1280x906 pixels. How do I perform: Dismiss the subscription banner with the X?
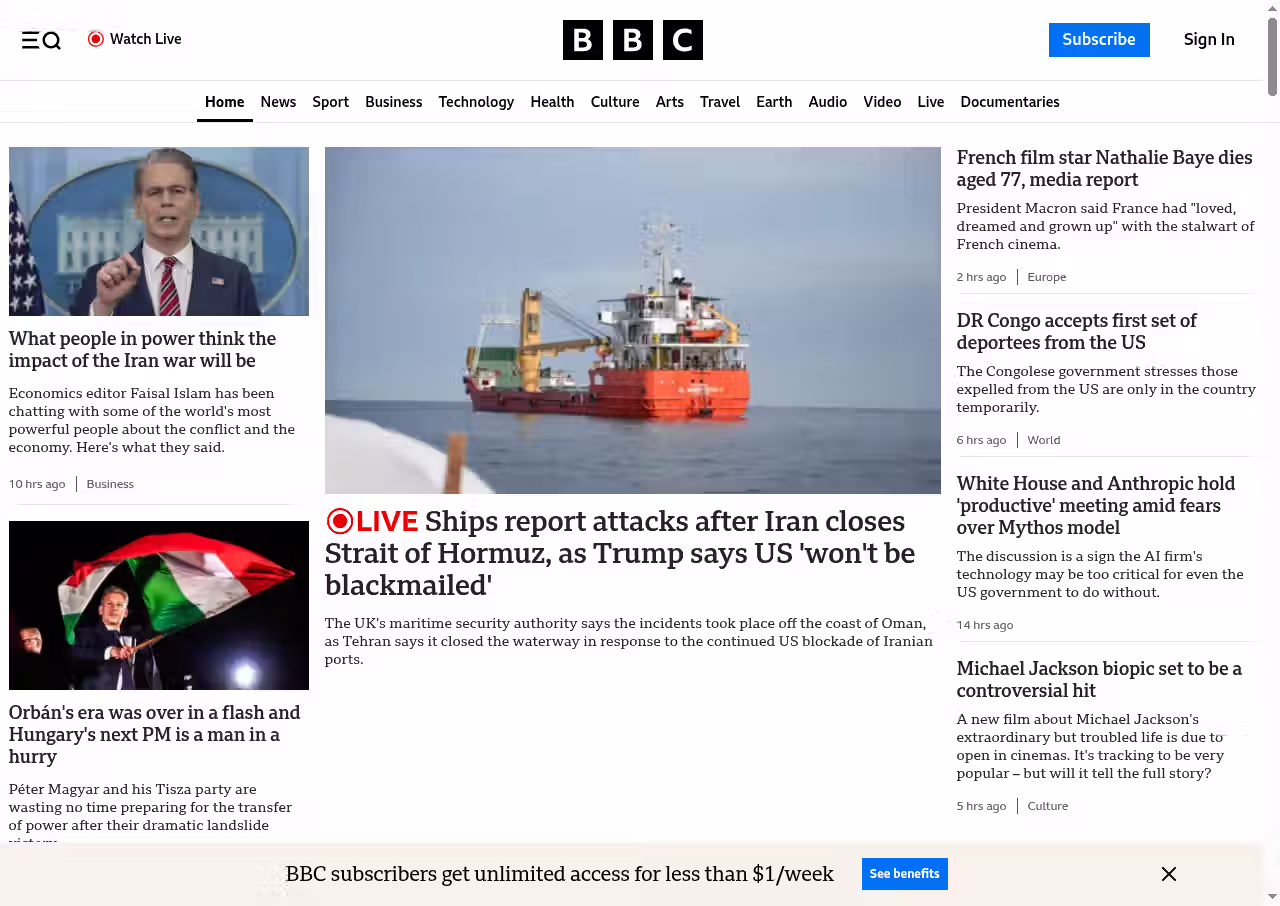click(1169, 874)
